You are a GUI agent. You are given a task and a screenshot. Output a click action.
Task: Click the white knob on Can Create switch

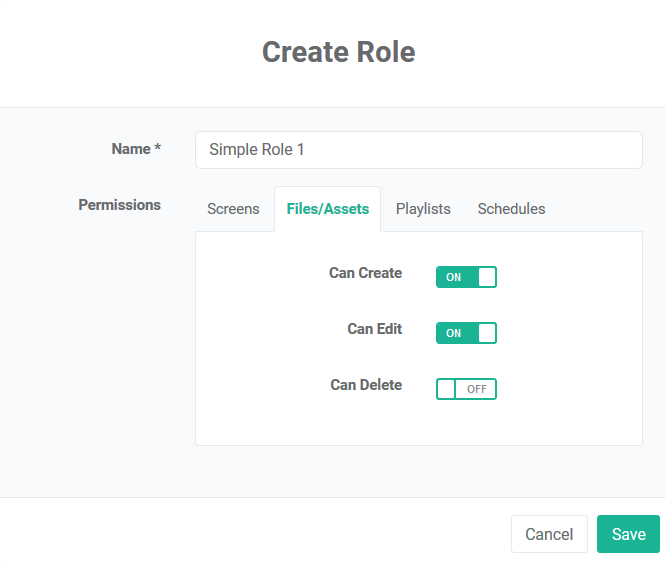[x=487, y=277]
